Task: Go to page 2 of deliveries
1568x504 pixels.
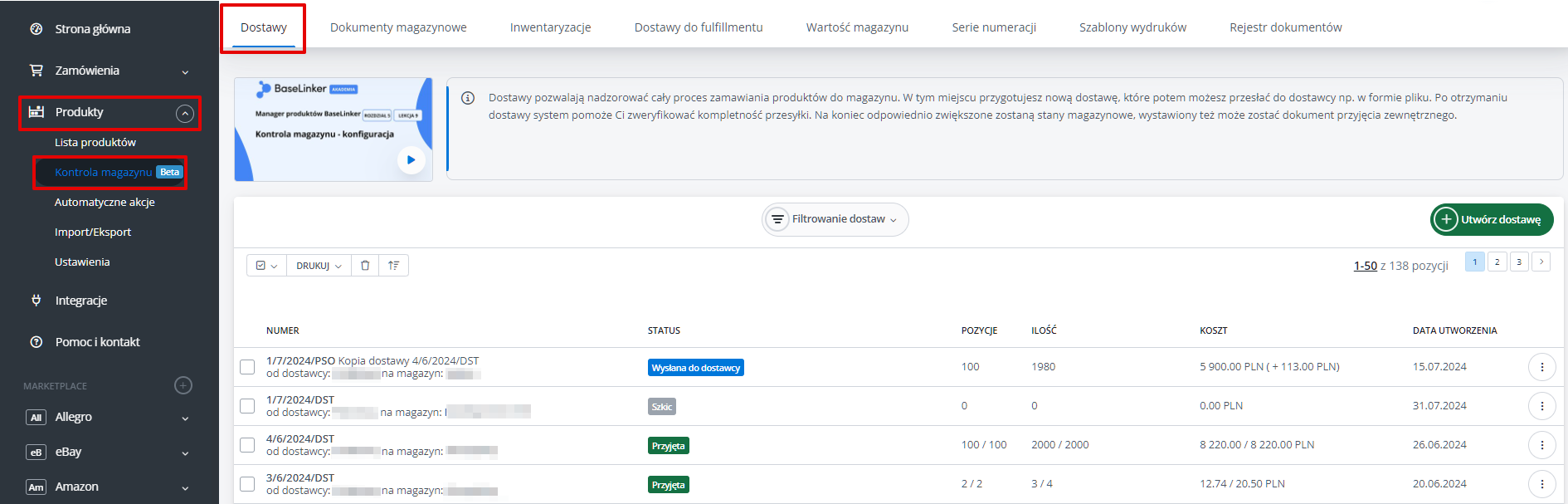Action: (1497, 262)
